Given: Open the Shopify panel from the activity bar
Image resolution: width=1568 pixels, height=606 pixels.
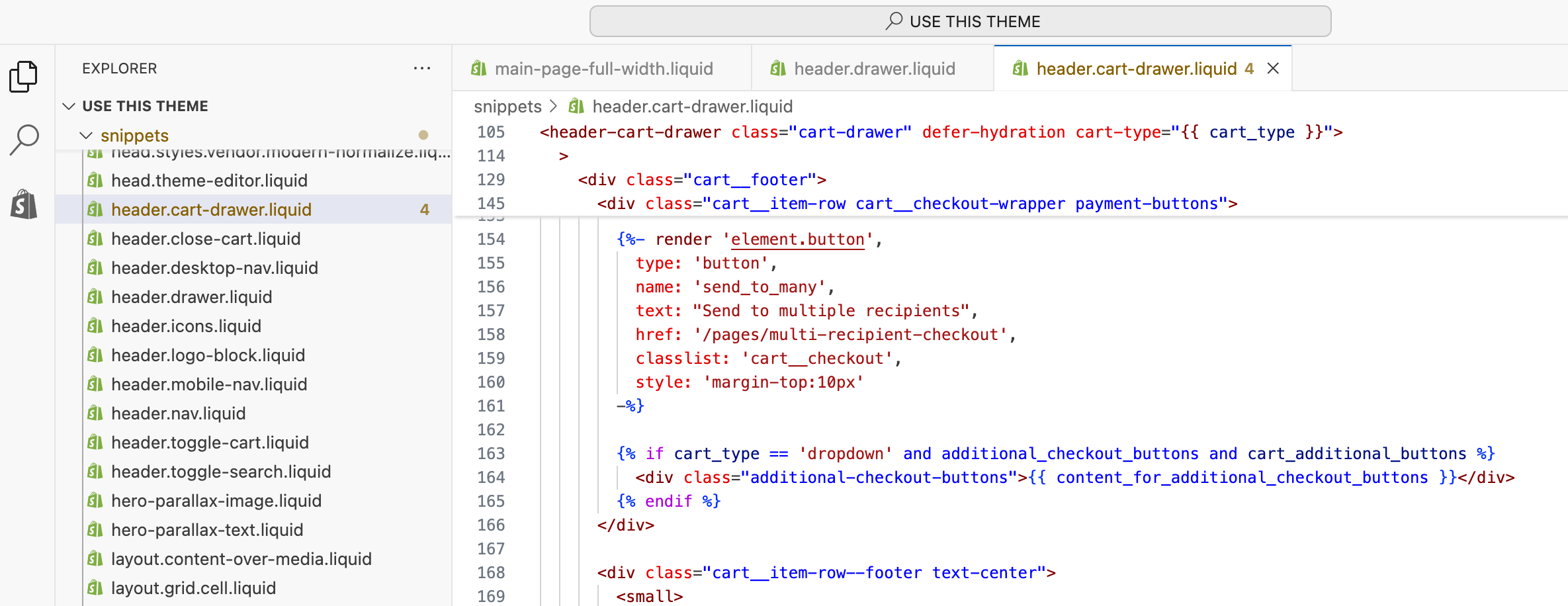Looking at the screenshot, I should click(24, 204).
